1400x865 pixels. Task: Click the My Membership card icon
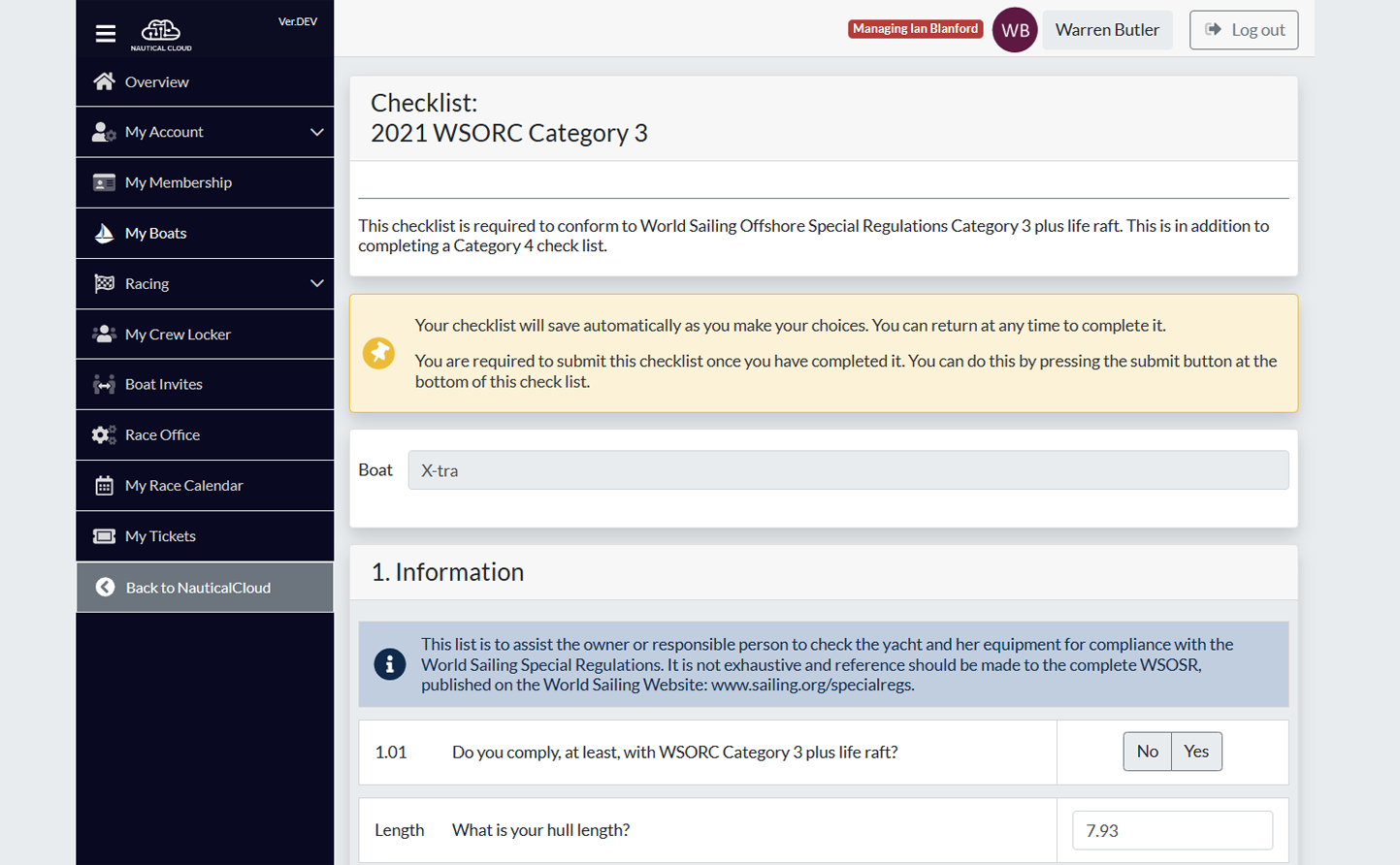tap(104, 182)
